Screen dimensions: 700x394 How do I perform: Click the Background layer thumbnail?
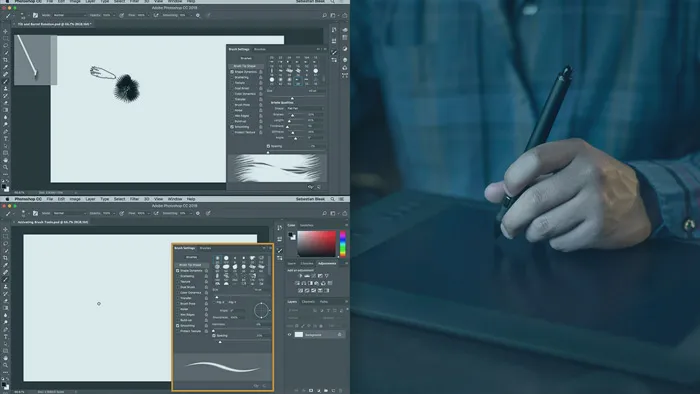[x=299, y=335]
